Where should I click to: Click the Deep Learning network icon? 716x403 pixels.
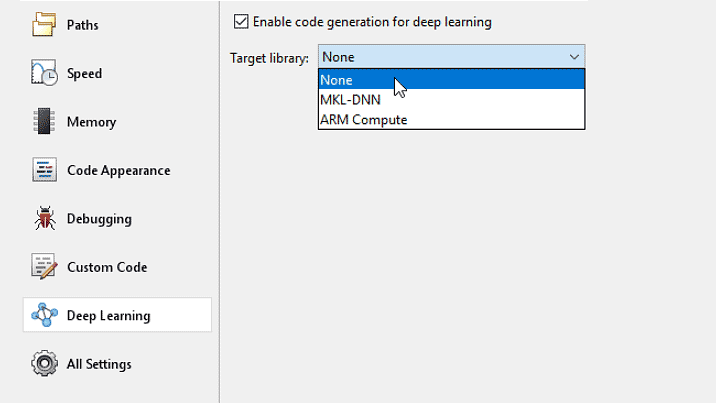[x=44, y=315]
